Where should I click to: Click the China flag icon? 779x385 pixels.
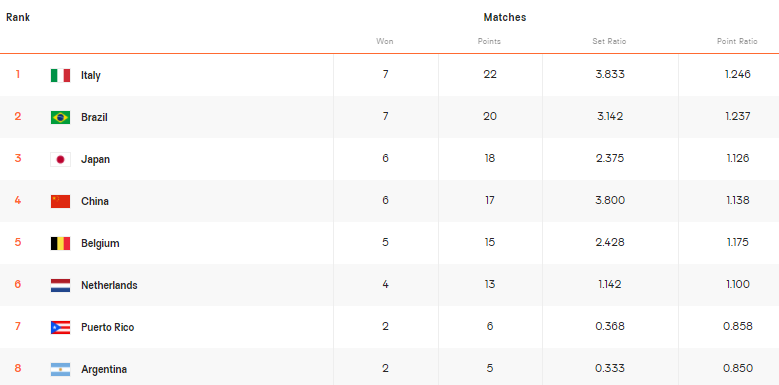(60, 201)
